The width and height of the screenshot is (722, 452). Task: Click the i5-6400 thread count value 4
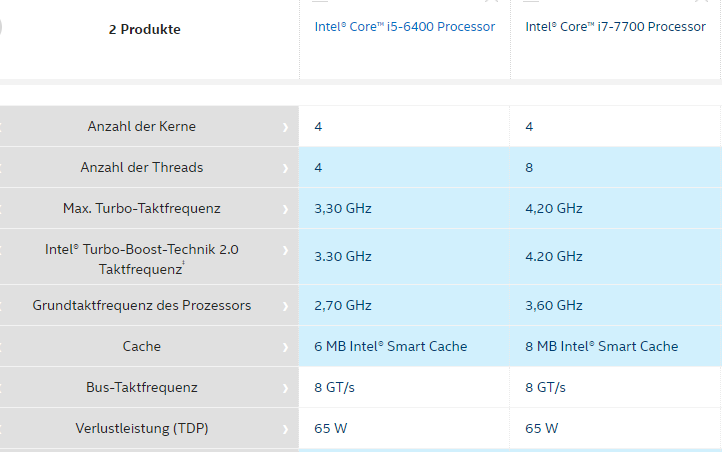[318, 168]
